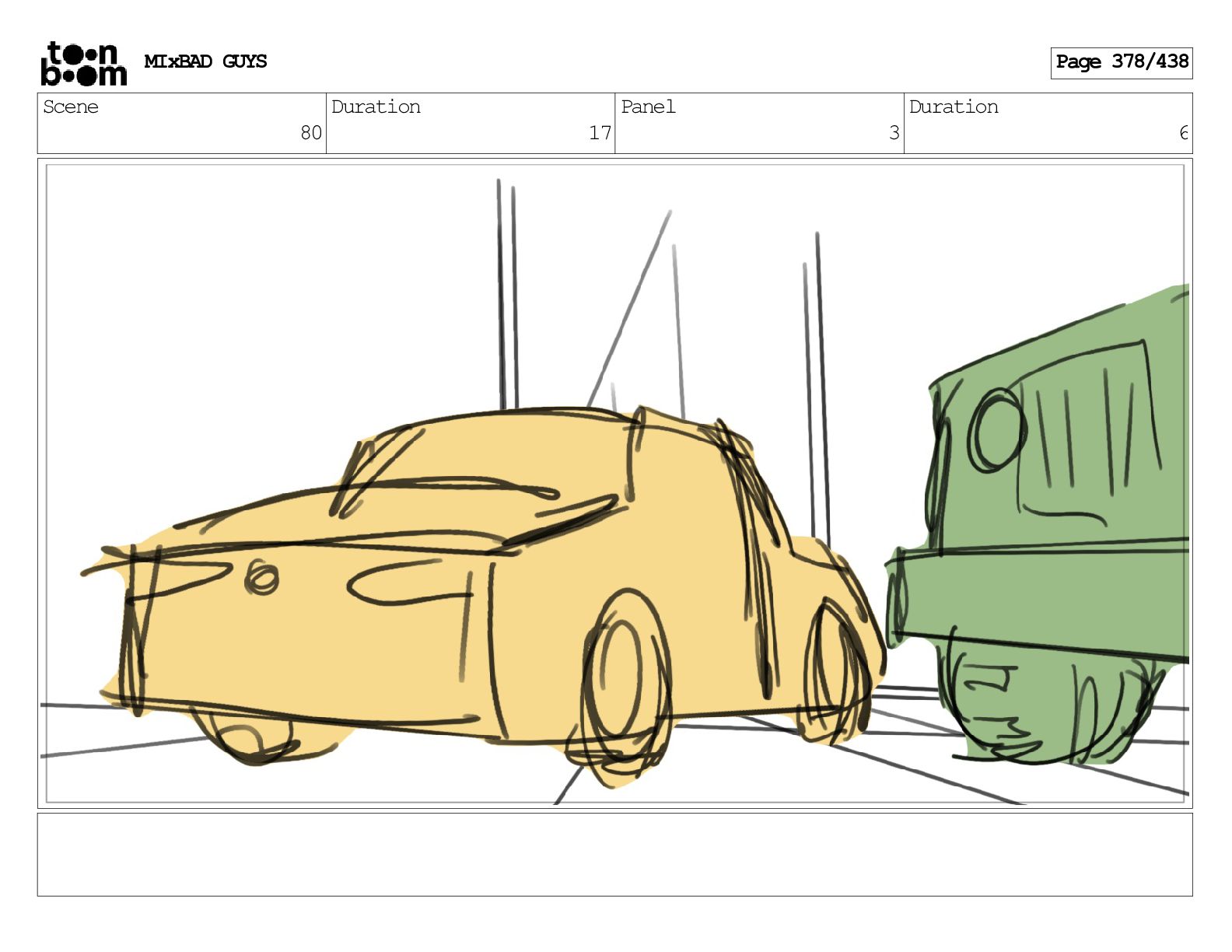The image size is (1232, 952).
Task: Click the rightmost Duration label
Action: [954, 107]
